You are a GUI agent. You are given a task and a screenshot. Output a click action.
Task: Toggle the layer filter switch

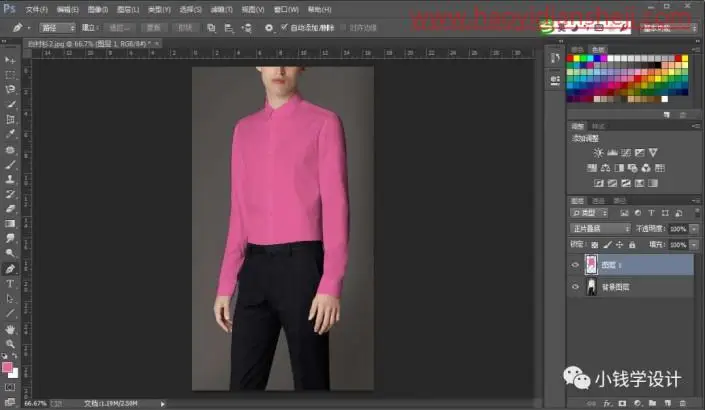698,214
